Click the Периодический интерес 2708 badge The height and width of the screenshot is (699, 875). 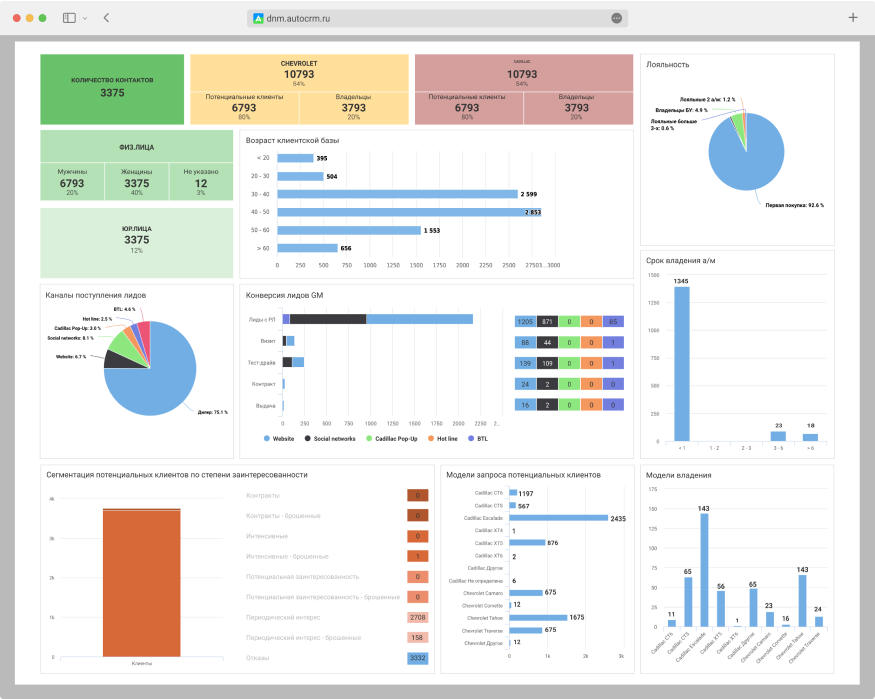pyautogui.click(x=418, y=617)
